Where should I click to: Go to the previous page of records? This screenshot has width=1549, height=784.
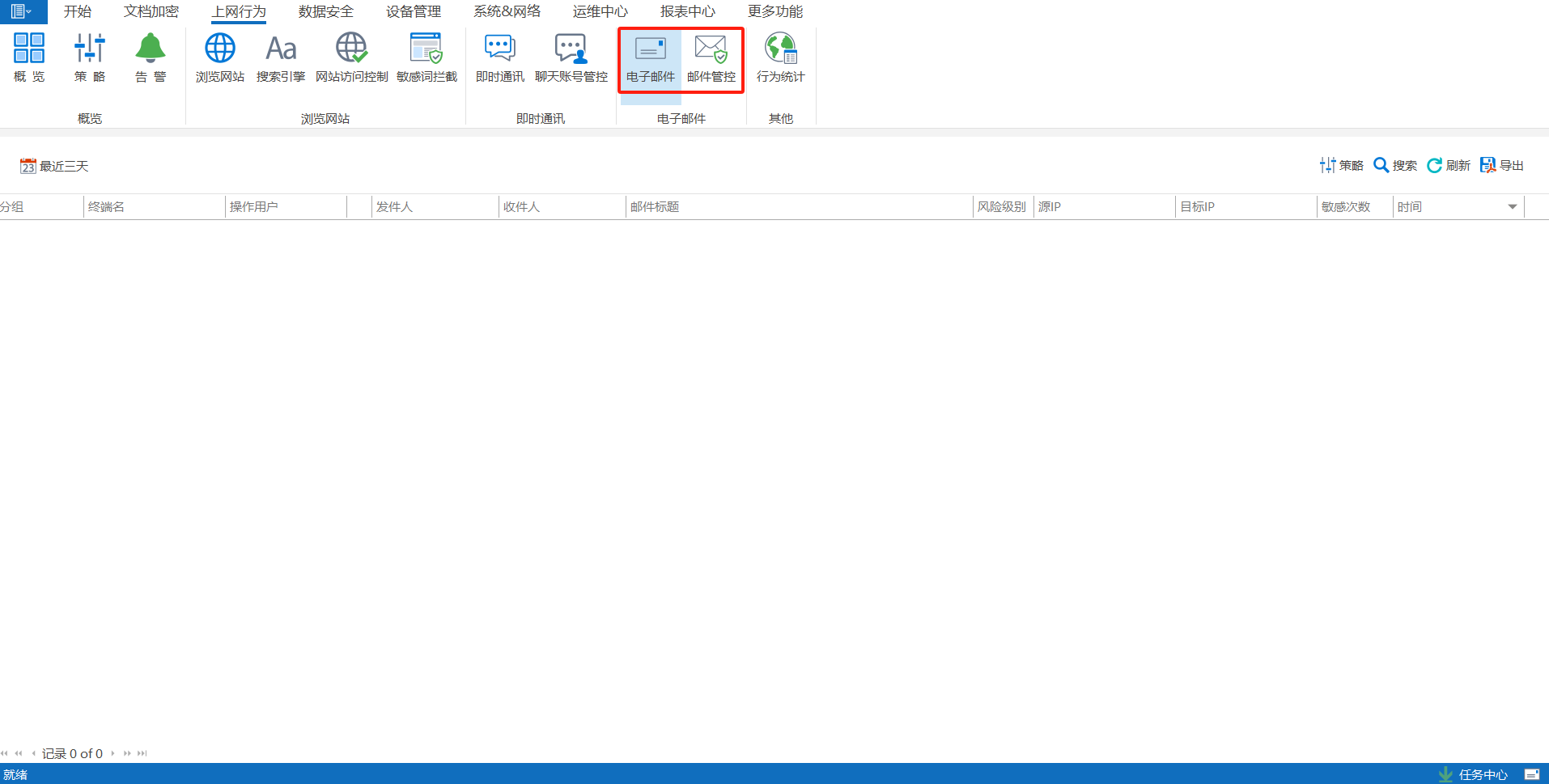(x=19, y=753)
